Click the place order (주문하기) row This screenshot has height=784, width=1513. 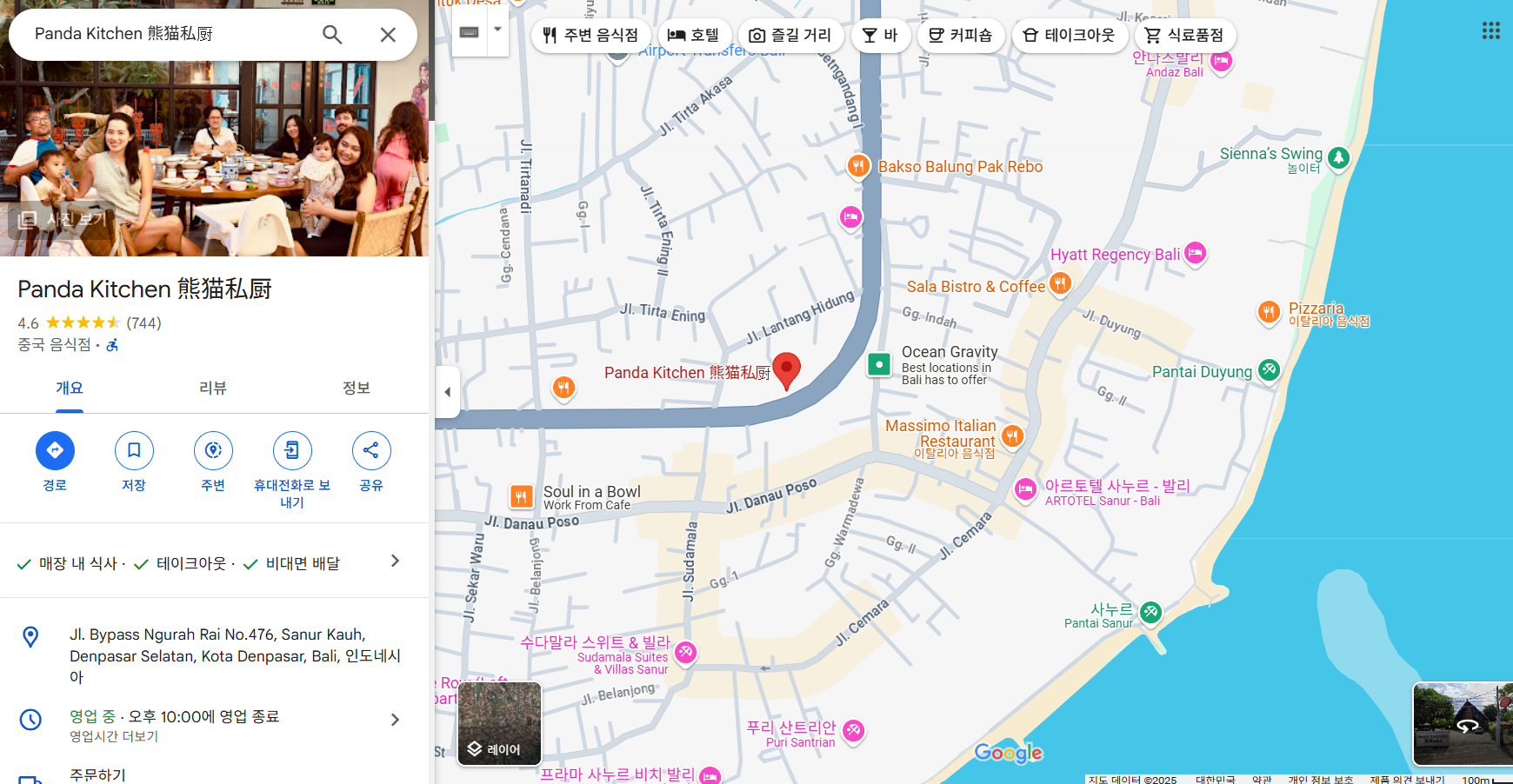tap(214, 774)
